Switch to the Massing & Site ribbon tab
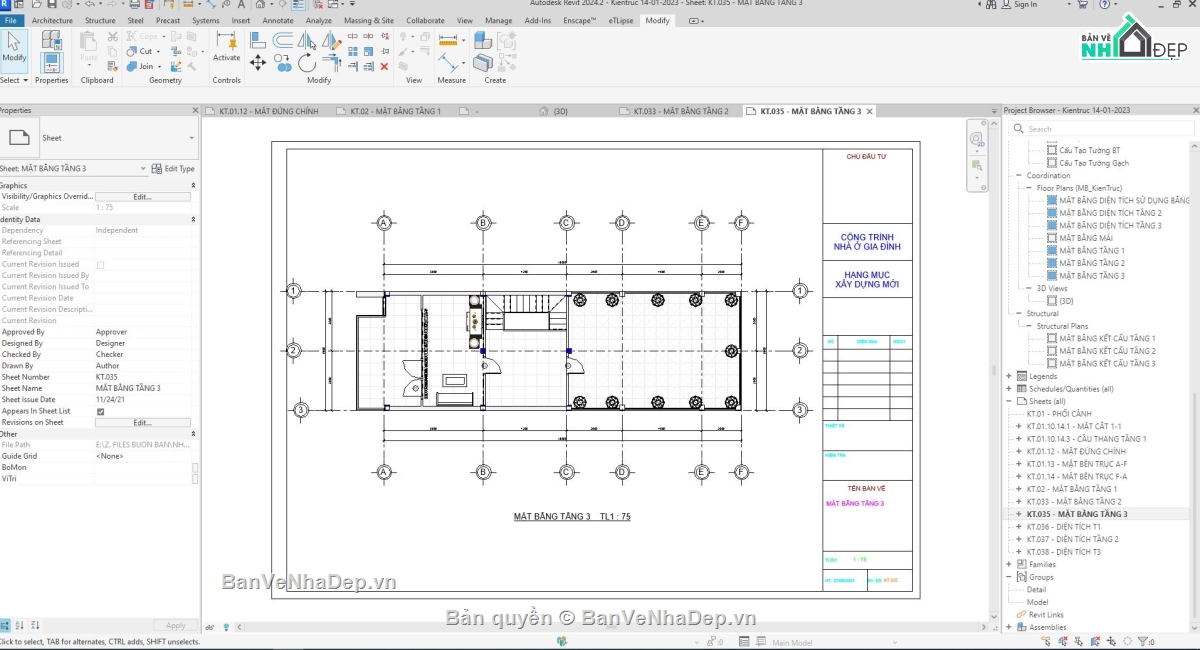Image resolution: width=1200 pixels, height=650 pixels. (368, 19)
